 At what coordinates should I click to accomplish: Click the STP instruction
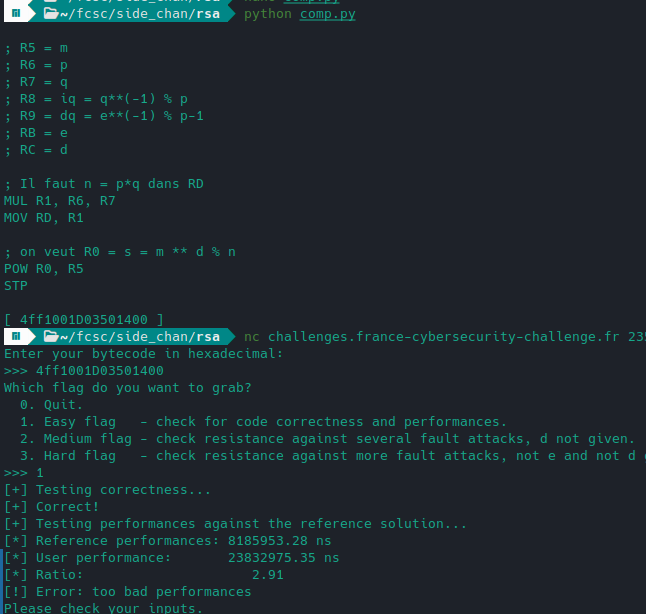click(16, 285)
